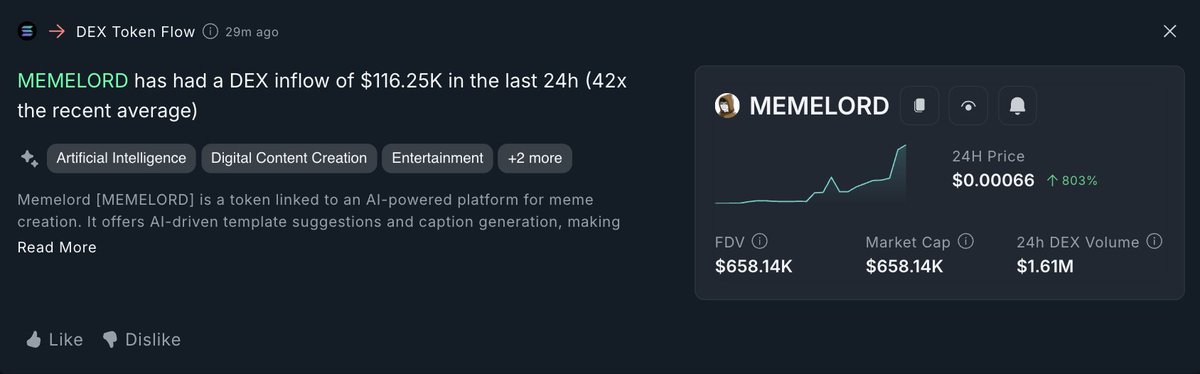Show info for 24h DEX Volume
This screenshot has height=374, width=1200.
click(x=1155, y=242)
